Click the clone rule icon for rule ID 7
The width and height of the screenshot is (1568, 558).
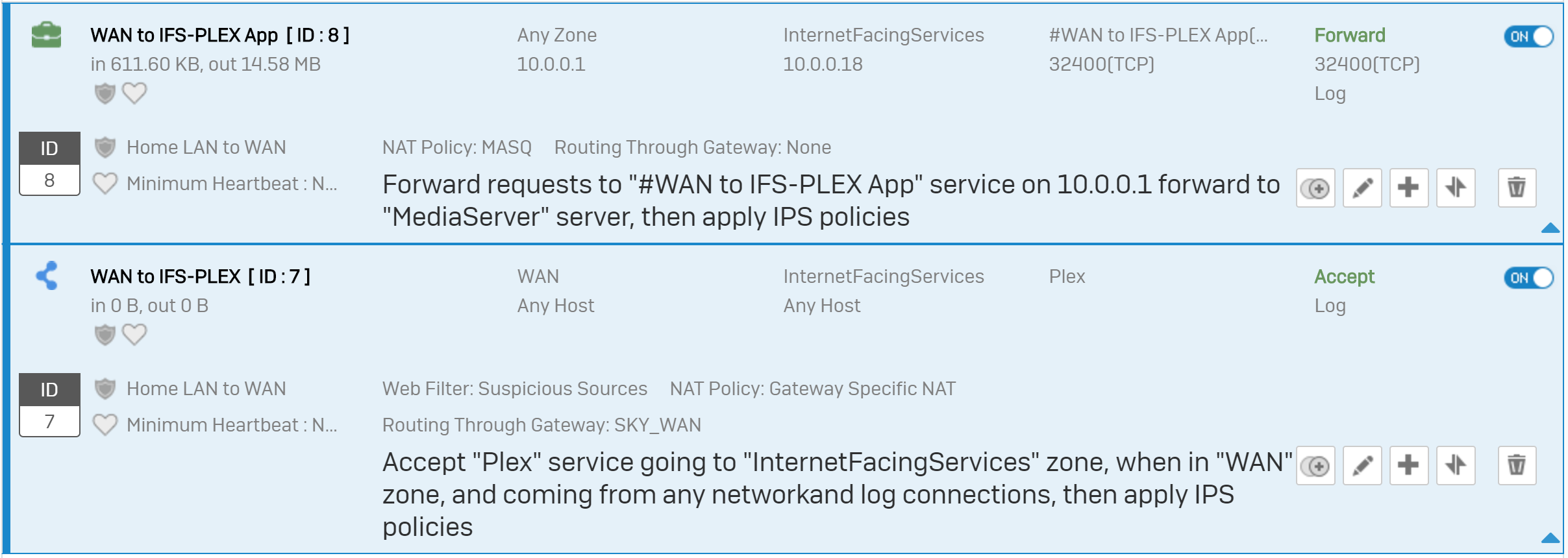tap(1315, 465)
